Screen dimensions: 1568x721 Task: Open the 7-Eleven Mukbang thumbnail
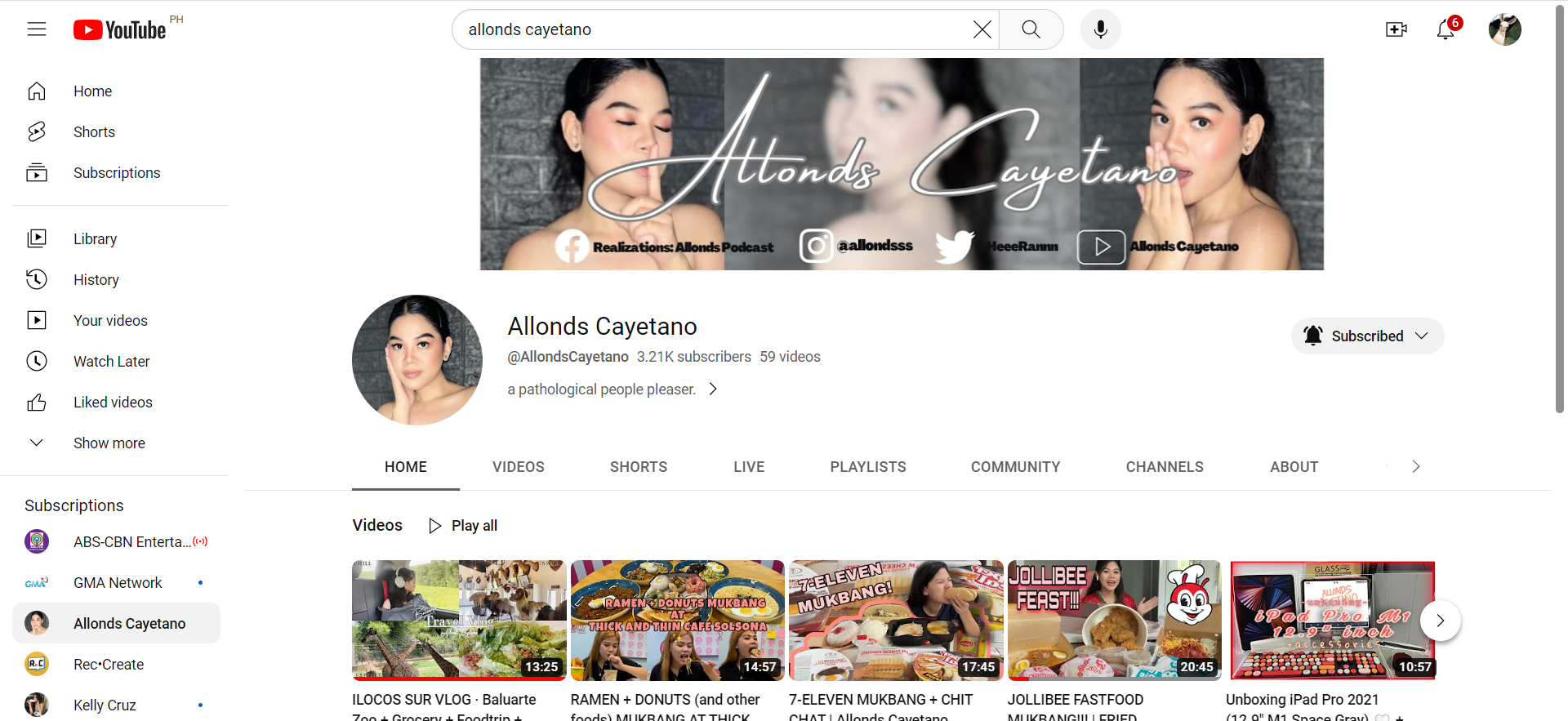point(896,621)
